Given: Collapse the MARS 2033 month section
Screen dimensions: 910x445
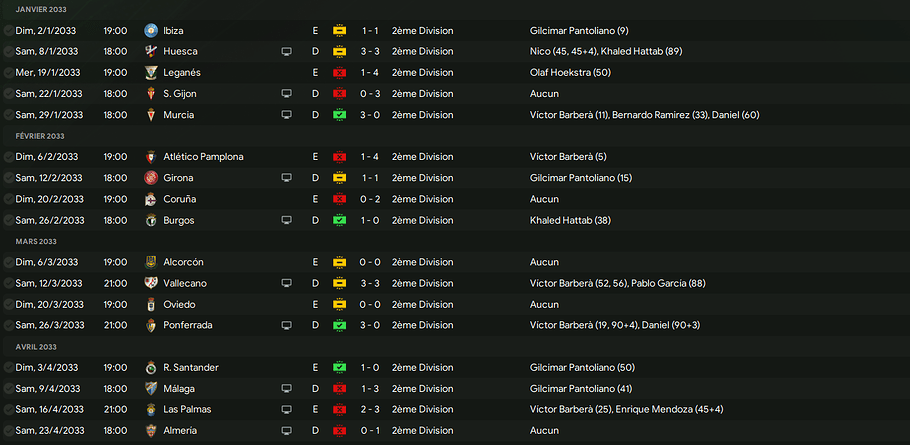Looking at the screenshot, I should click(x=36, y=241).
